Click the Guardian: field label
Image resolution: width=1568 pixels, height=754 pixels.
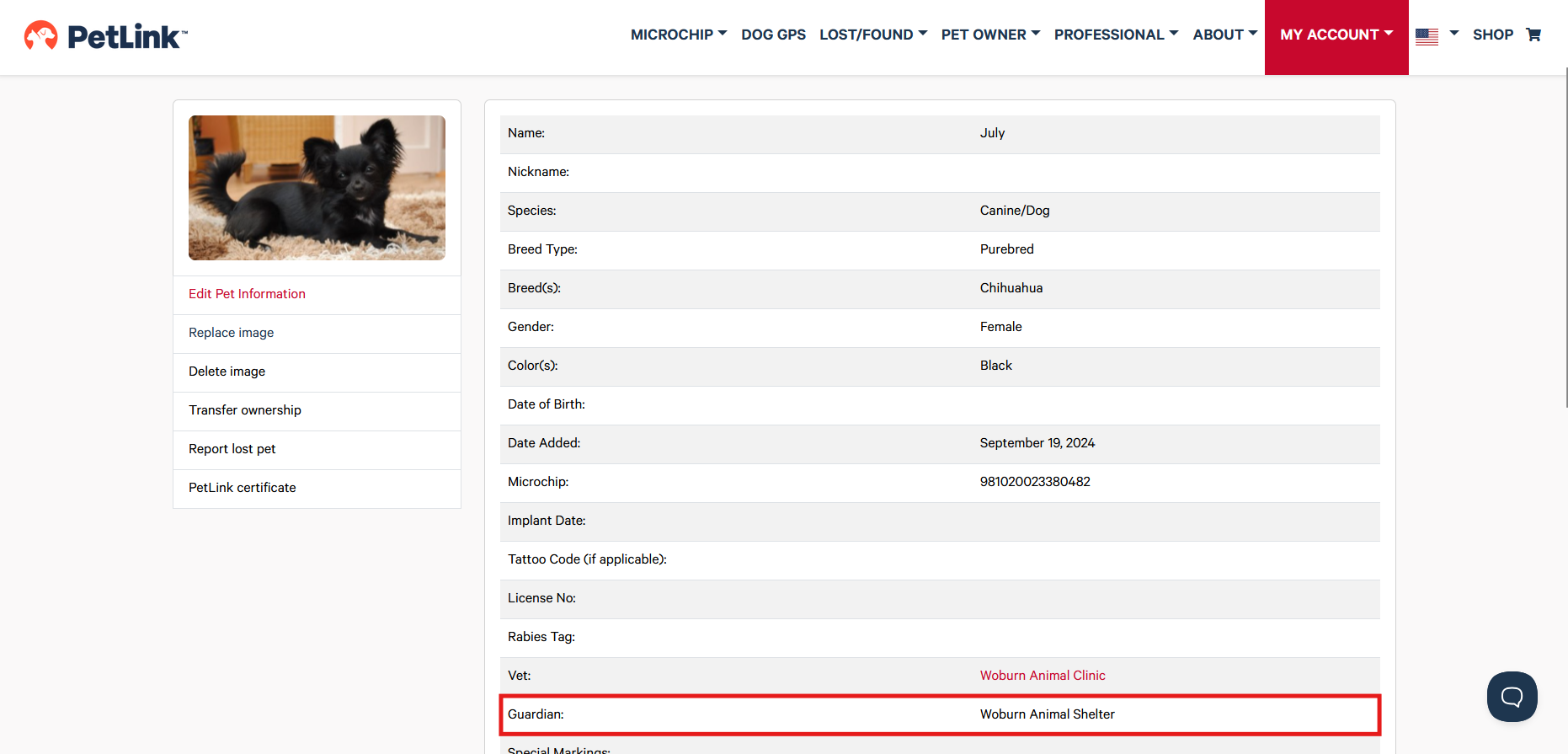(x=536, y=714)
